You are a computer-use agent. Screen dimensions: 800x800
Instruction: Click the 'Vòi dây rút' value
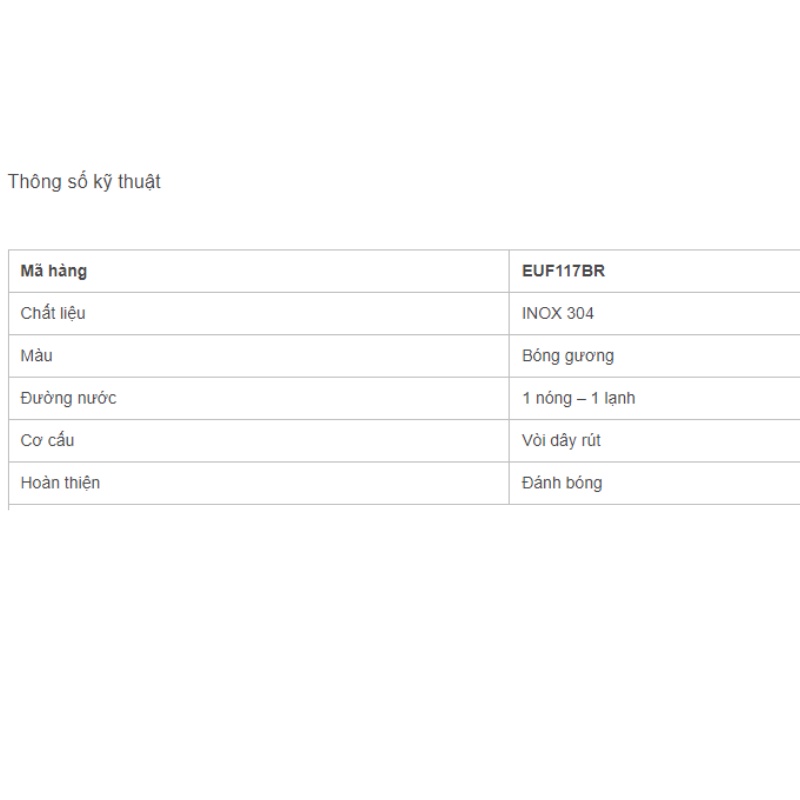coord(561,441)
